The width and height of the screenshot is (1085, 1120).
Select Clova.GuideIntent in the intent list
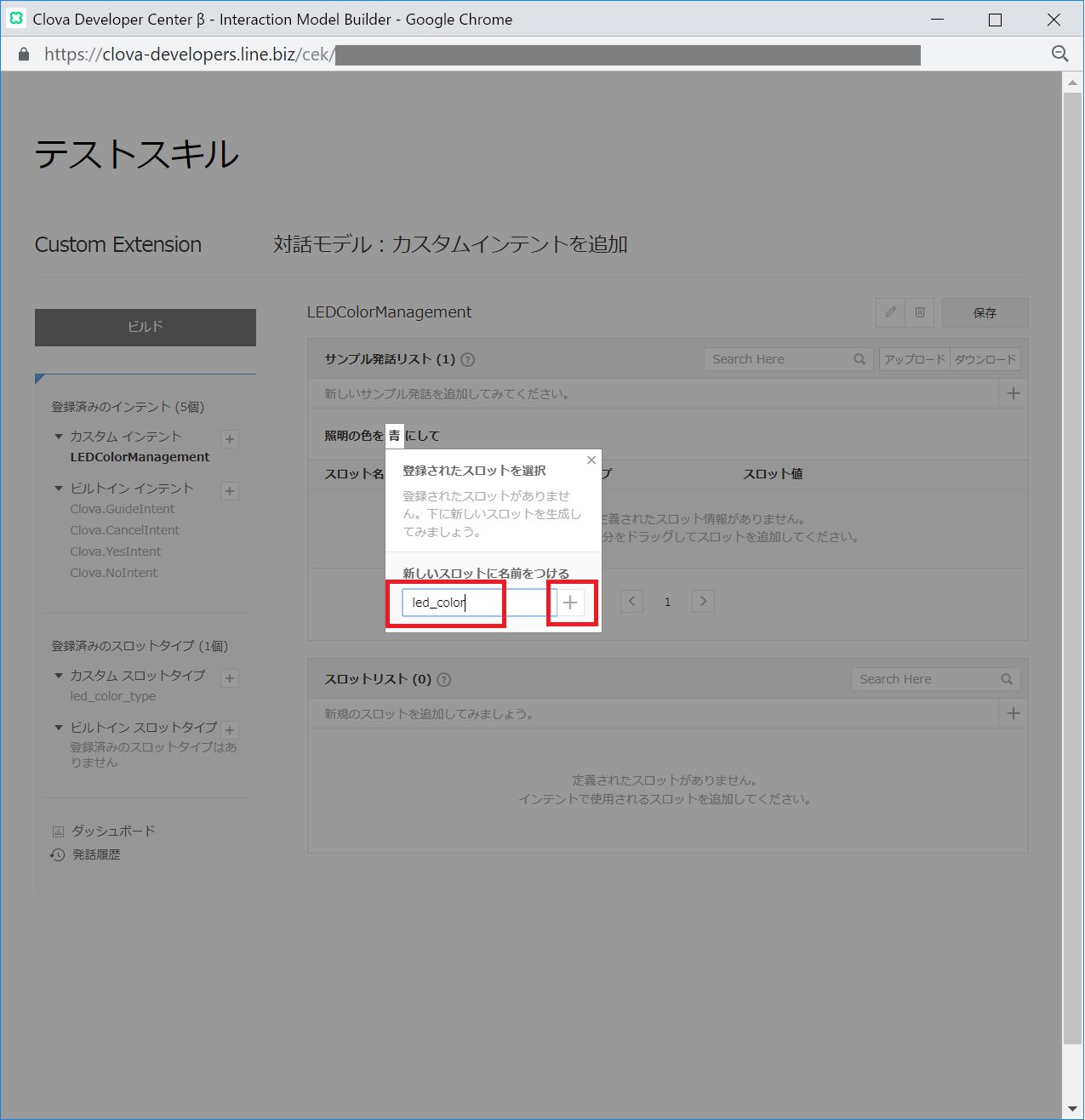point(123,509)
